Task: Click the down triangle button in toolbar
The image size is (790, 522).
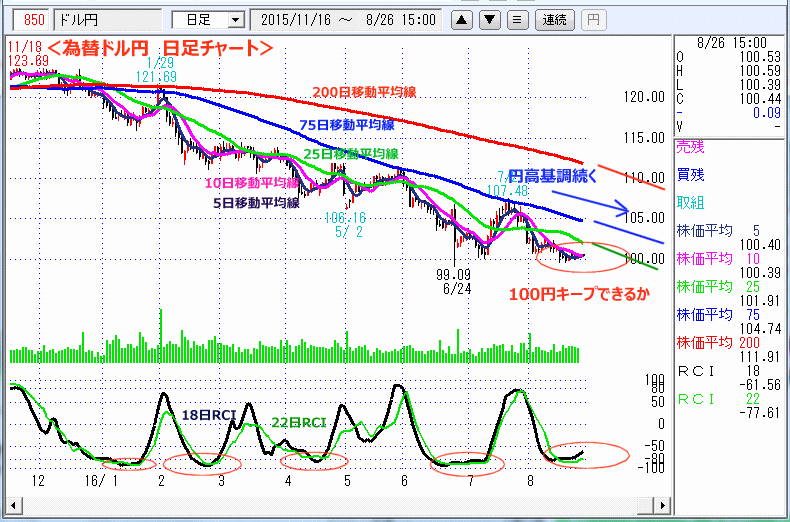Action: point(489,19)
